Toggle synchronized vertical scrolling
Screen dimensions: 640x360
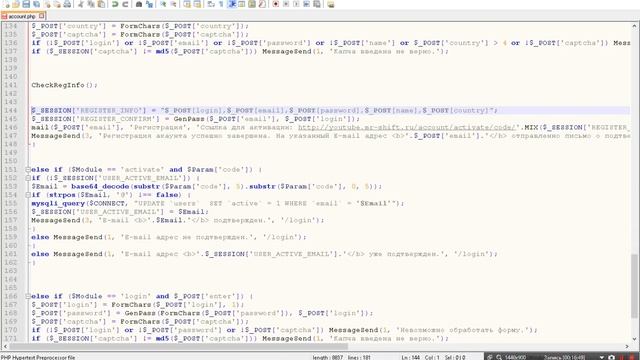click(187, 4)
